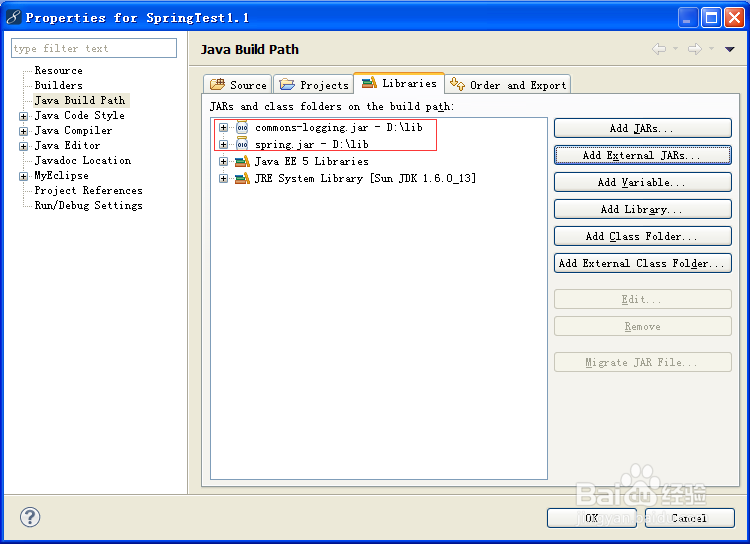Select the Libraries tab

click(399, 83)
